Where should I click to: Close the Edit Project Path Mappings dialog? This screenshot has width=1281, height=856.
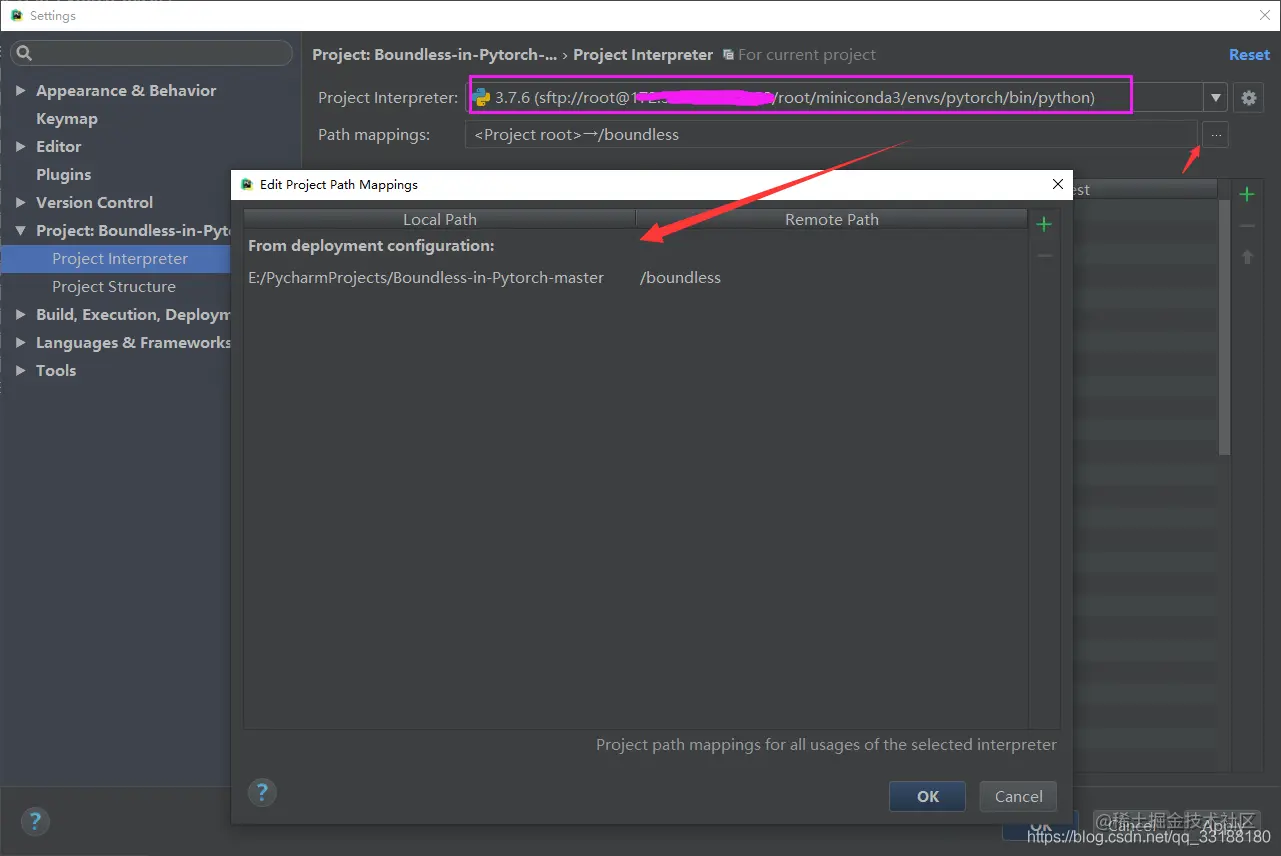1058,184
